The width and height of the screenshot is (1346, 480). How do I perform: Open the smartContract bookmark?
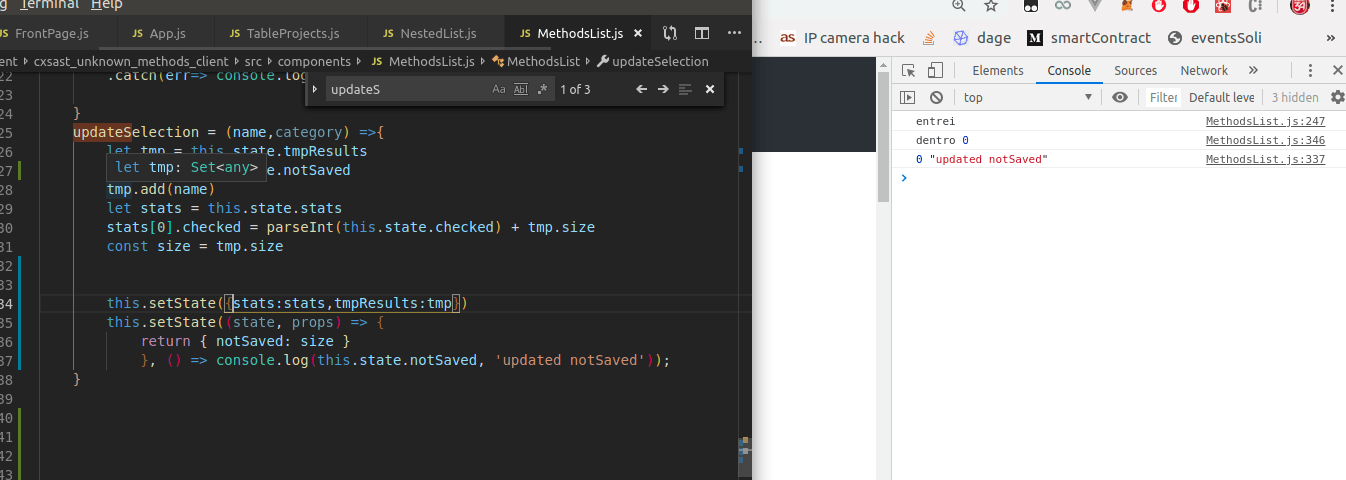(1089, 38)
